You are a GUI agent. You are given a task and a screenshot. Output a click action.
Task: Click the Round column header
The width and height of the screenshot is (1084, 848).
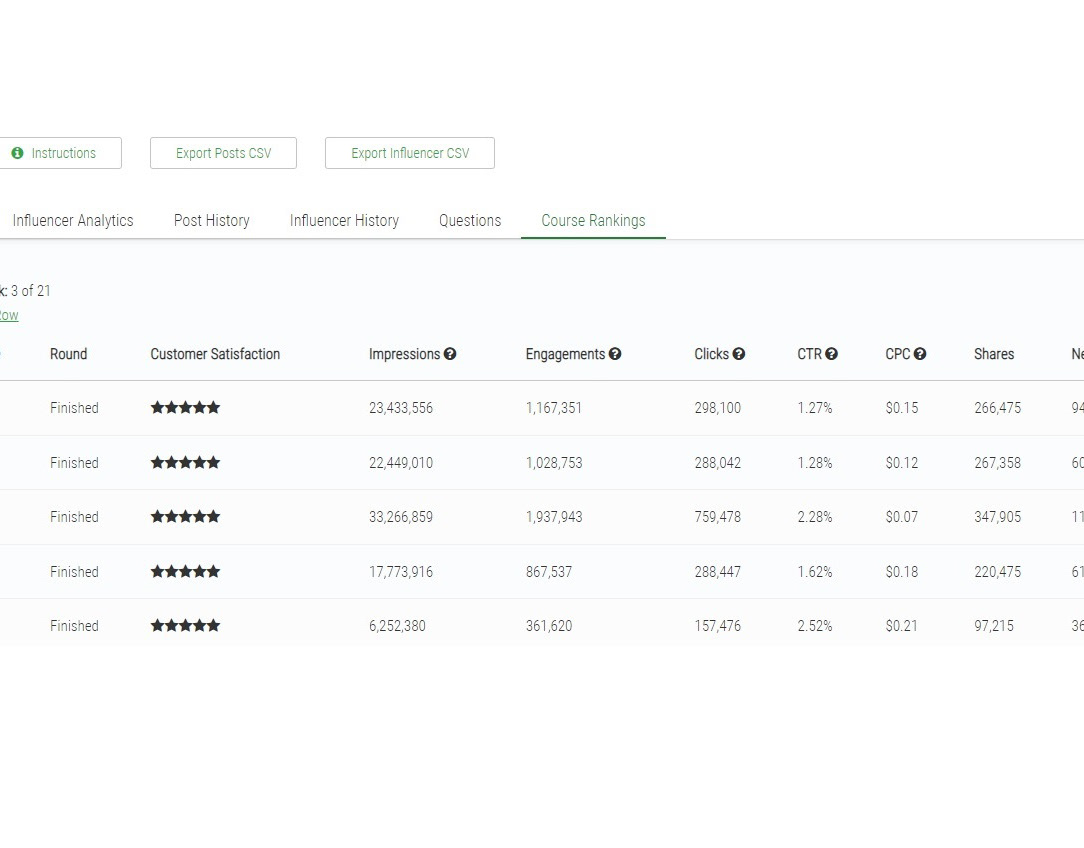pos(68,354)
